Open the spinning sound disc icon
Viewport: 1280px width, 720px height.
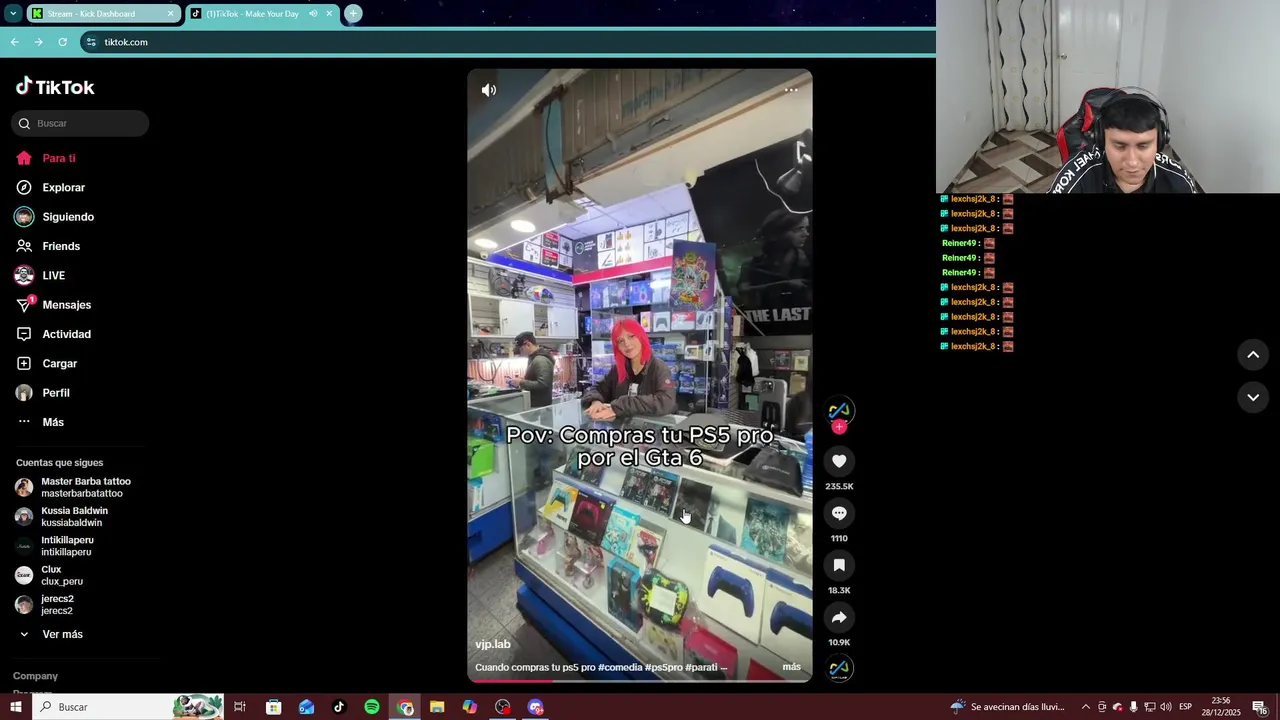coord(839,668)
